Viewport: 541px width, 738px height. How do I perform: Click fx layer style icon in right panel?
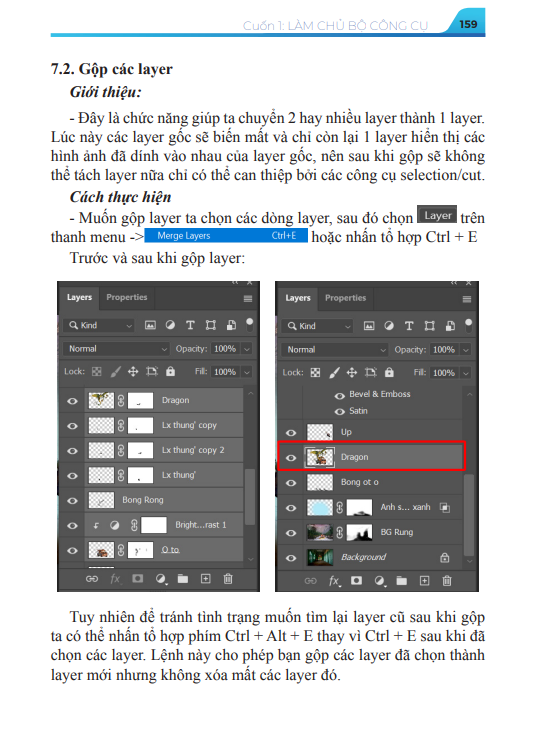coord(334,581)
